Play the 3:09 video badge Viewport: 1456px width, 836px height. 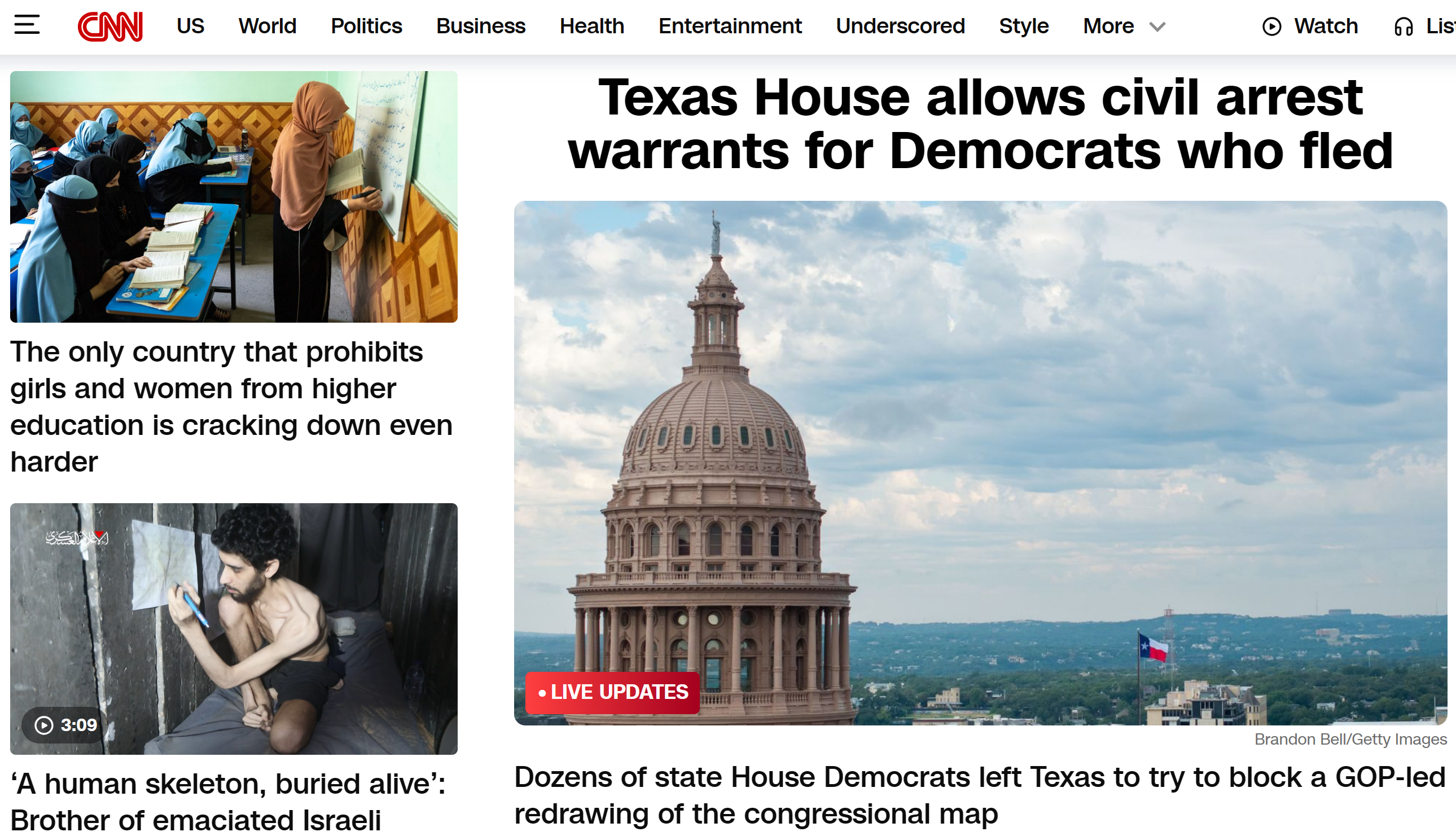[x=65, y=725]
